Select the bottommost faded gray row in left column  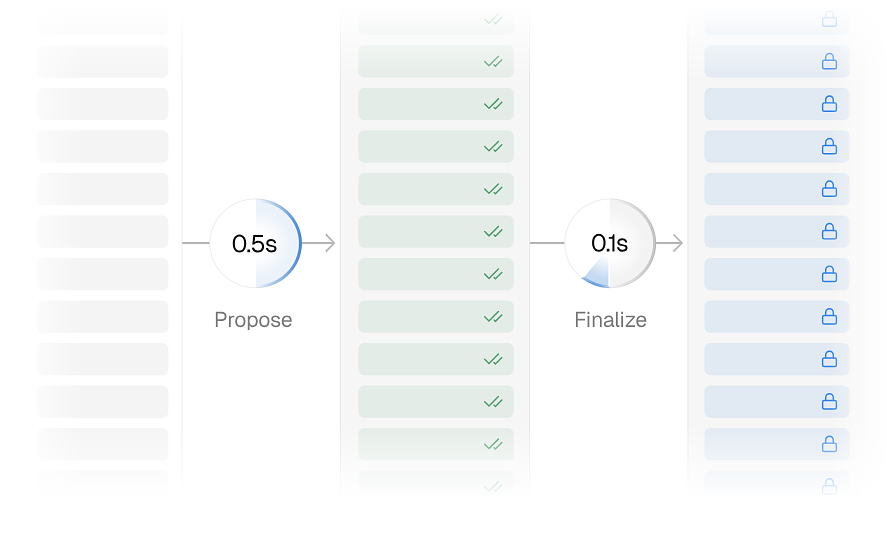pos(103,480)
